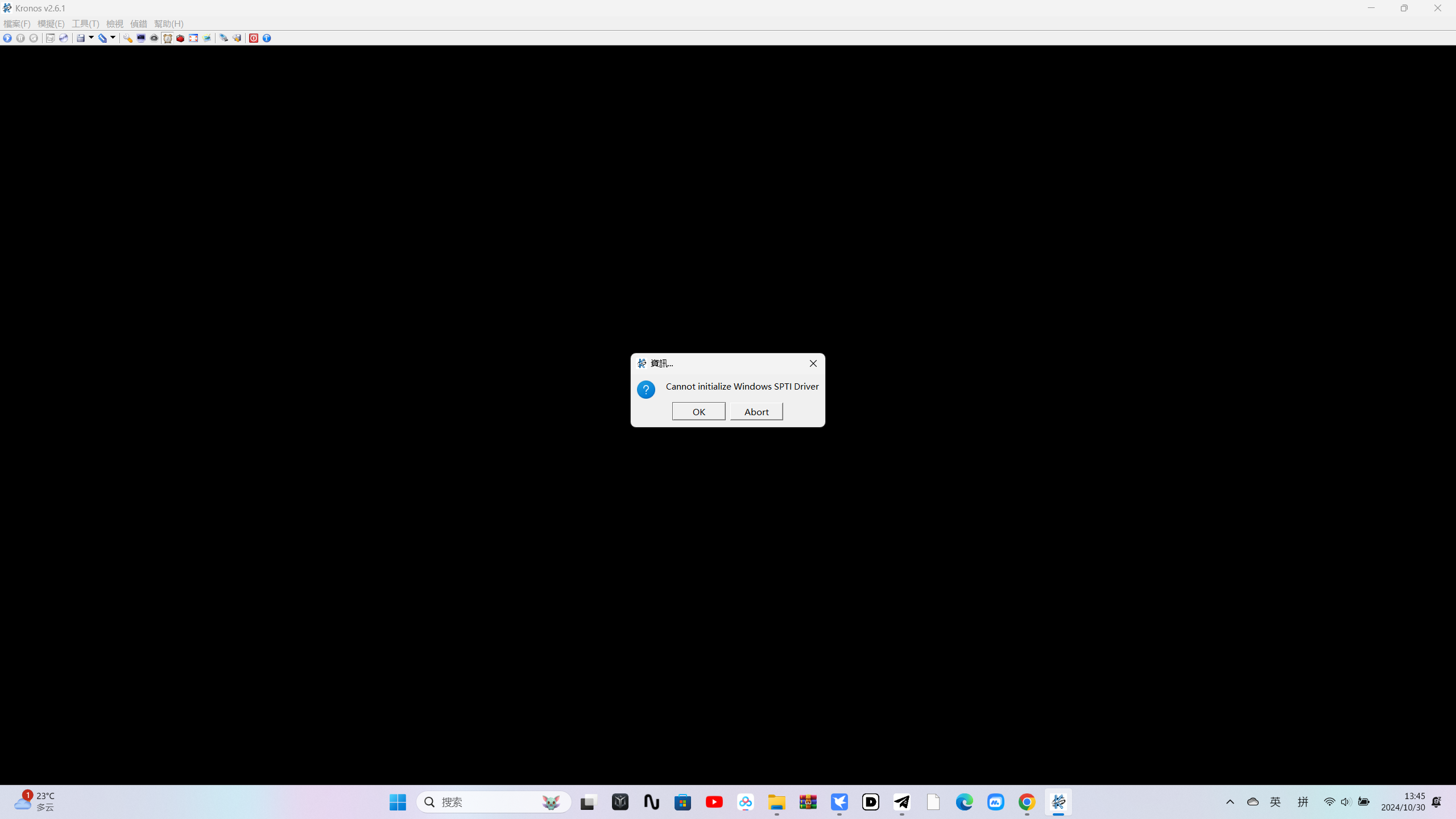
Task: Open Wi-Fi network tray icon
Action: (x=1329, y=802)
